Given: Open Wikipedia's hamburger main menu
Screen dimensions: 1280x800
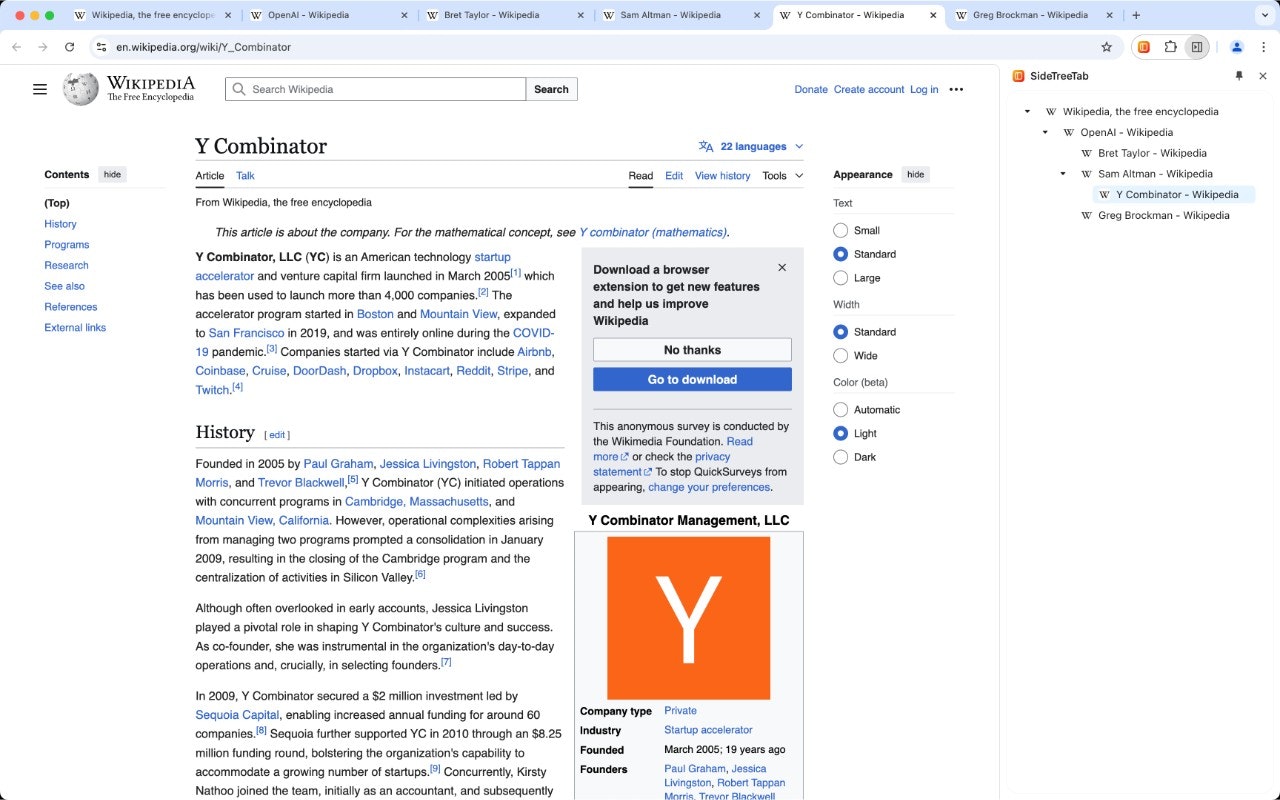Looking at the screenshot, I should [40, 89].
